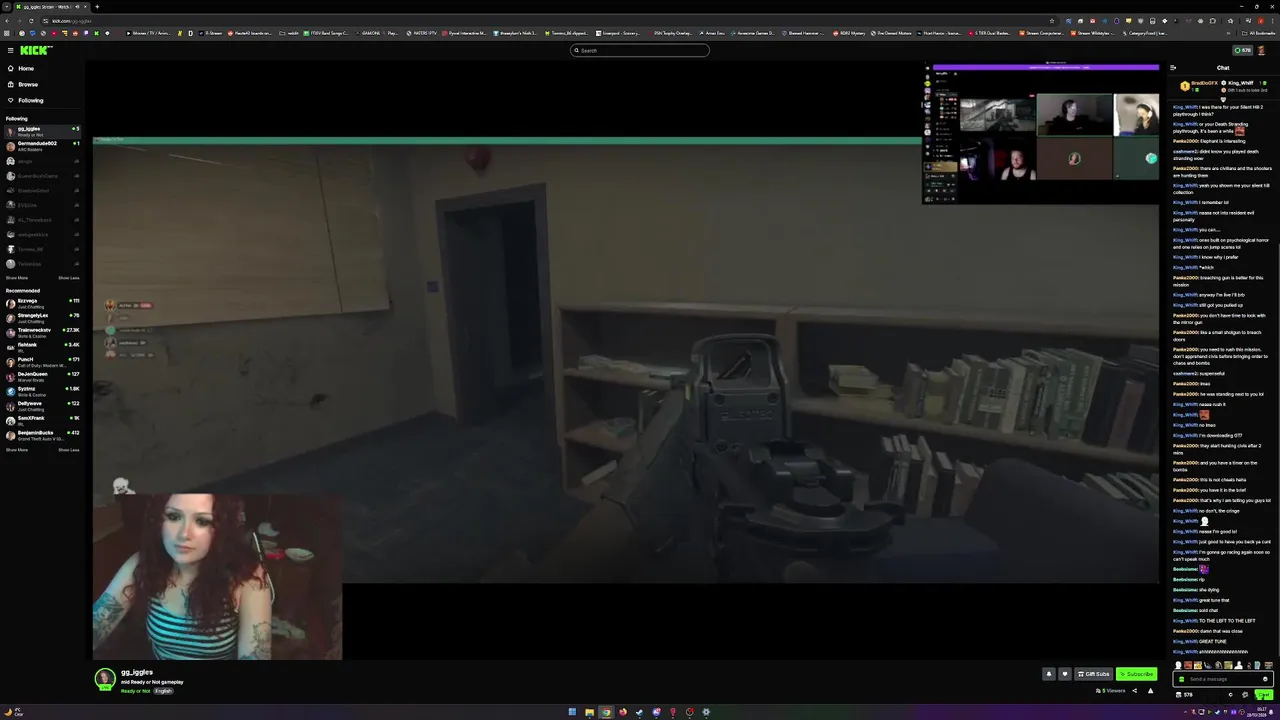Open All Bookmarks folder
The image size is (1280, 720).
tap(1260, 33)
